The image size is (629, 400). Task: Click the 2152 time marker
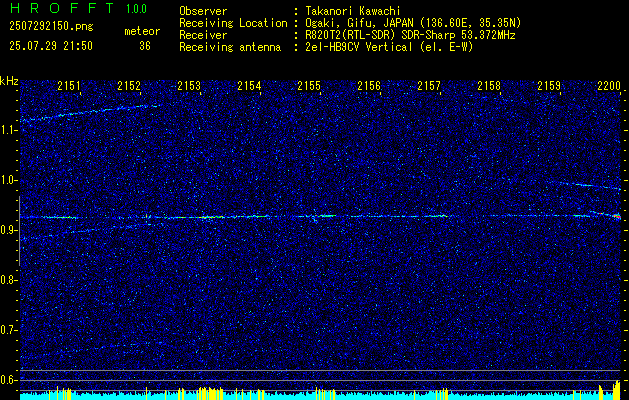129,85
